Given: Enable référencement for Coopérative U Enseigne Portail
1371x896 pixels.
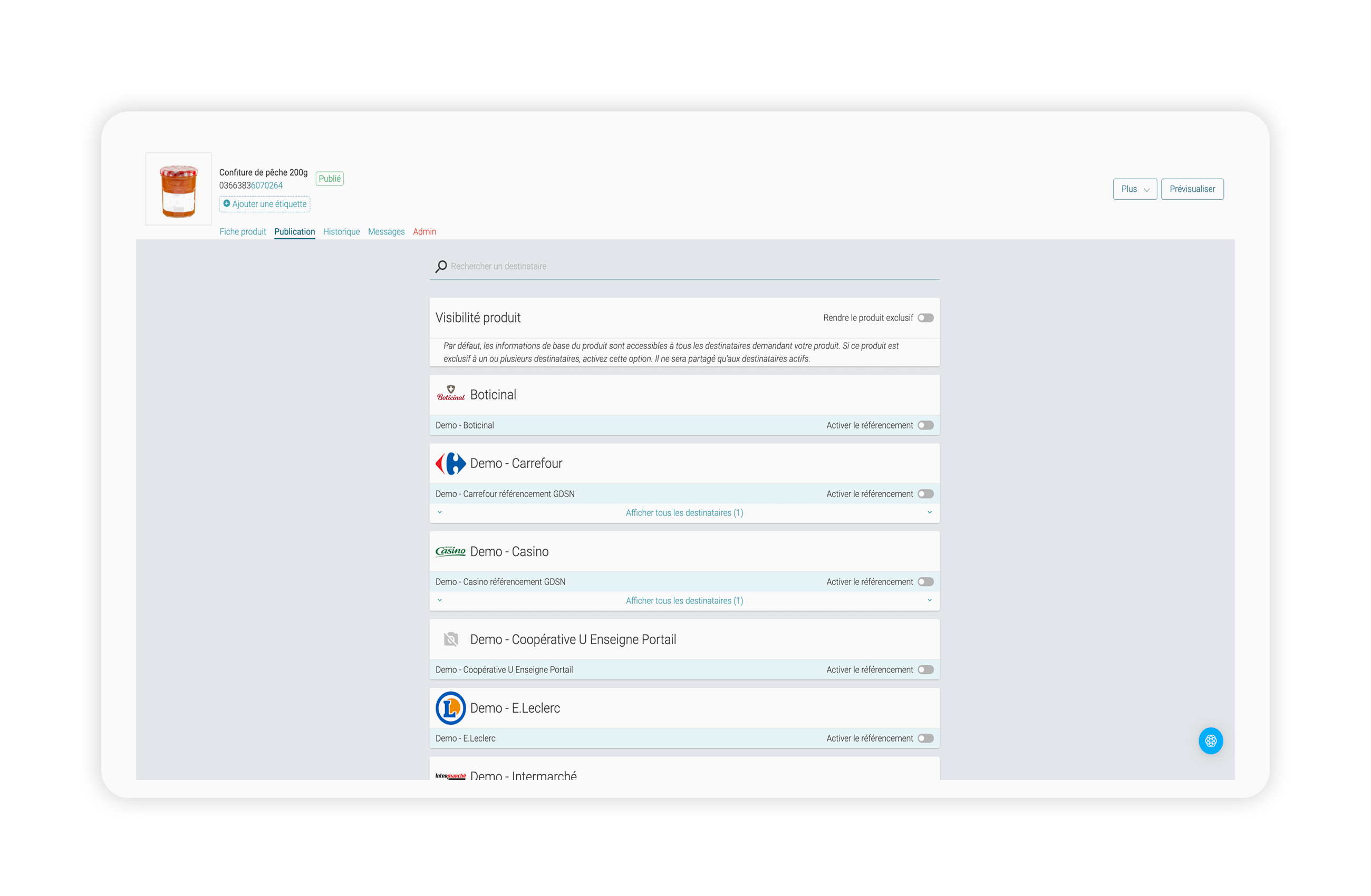Looking at the screenshot, I should coord(925,670).
